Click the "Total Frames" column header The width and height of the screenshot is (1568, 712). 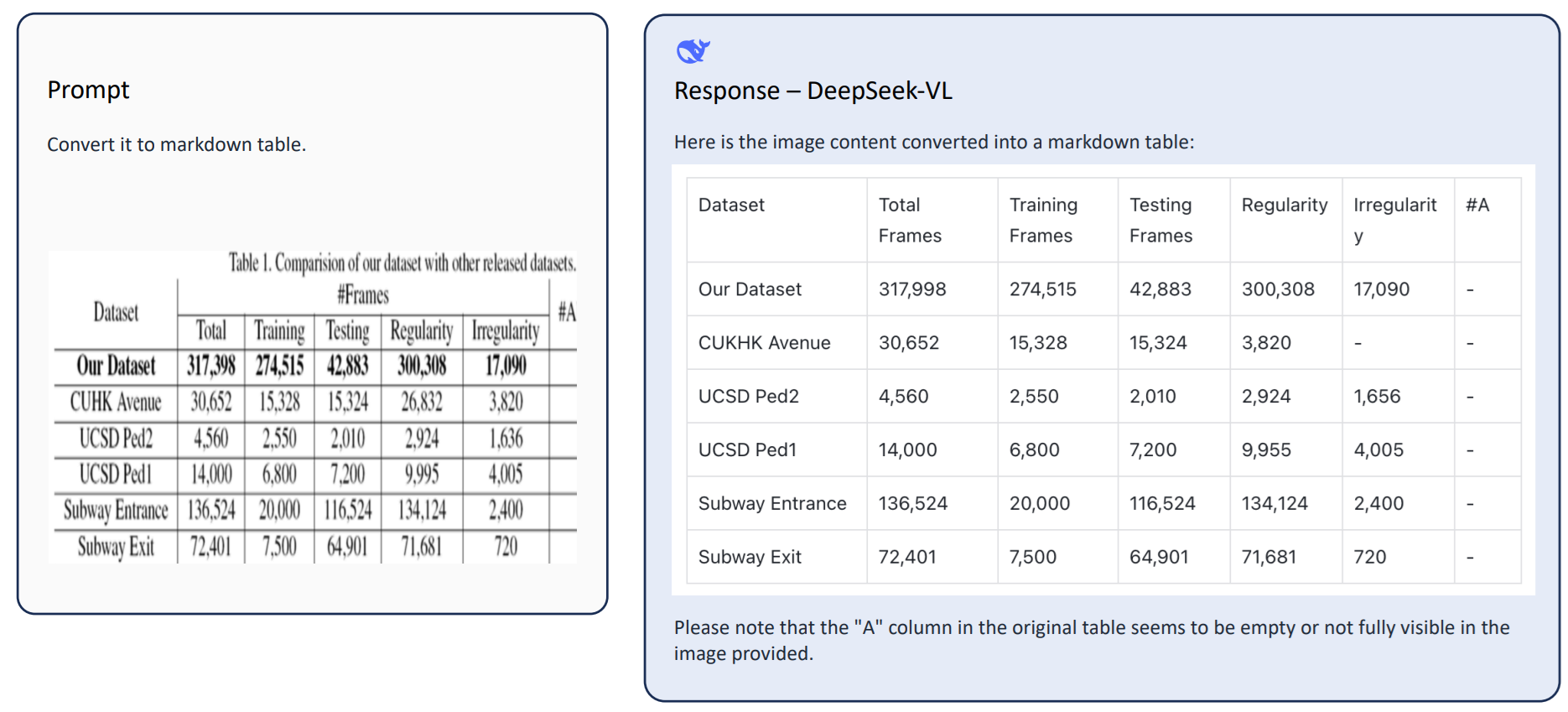[x=909, y=220]
